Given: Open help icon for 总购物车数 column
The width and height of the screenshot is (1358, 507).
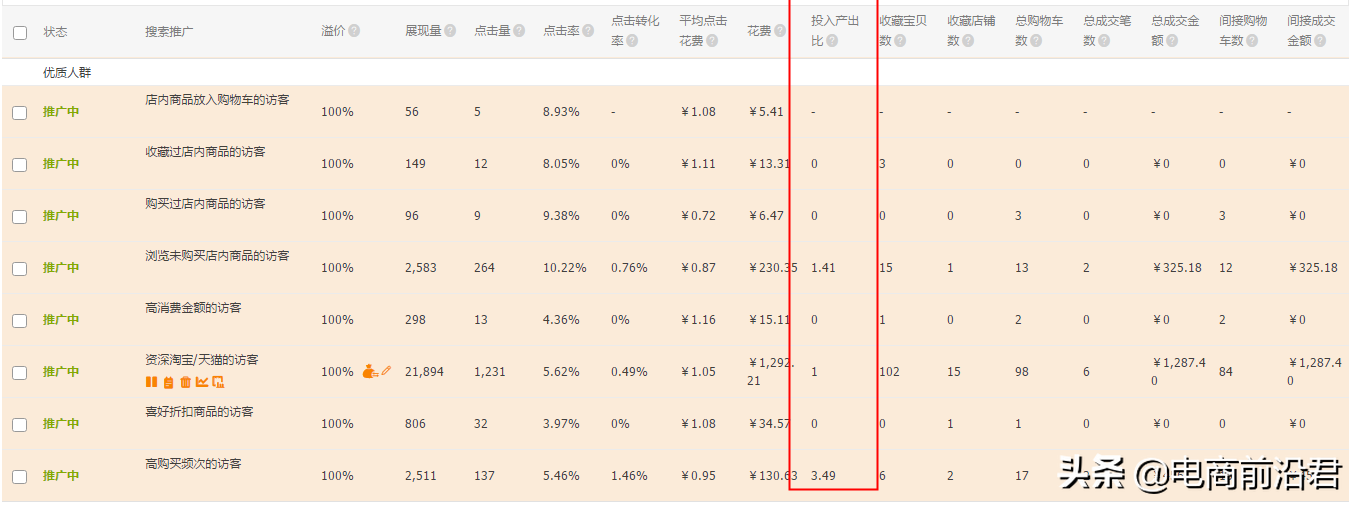Looking at the screenshot, I should point(1036,41).
